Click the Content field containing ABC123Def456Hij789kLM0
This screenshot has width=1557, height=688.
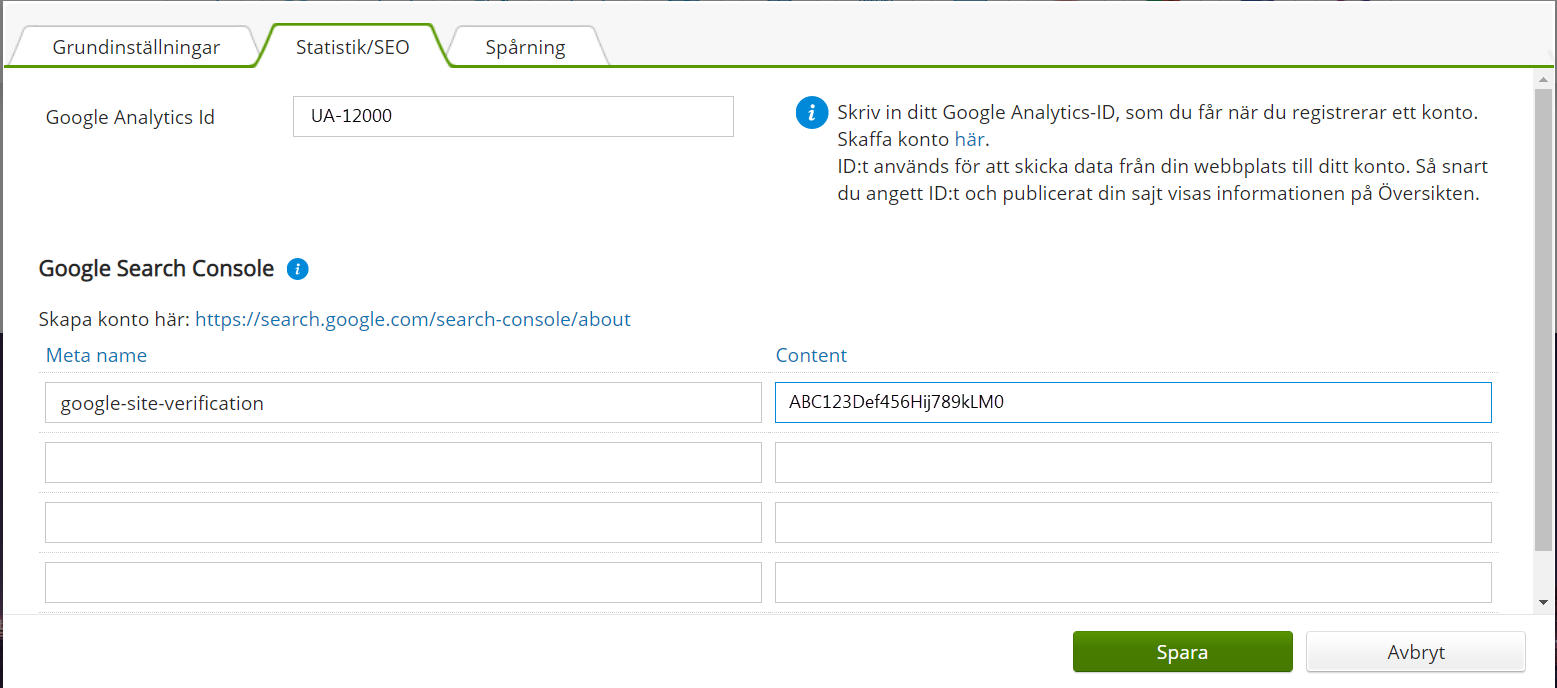pyautogui.click(x=1132, y=403)
